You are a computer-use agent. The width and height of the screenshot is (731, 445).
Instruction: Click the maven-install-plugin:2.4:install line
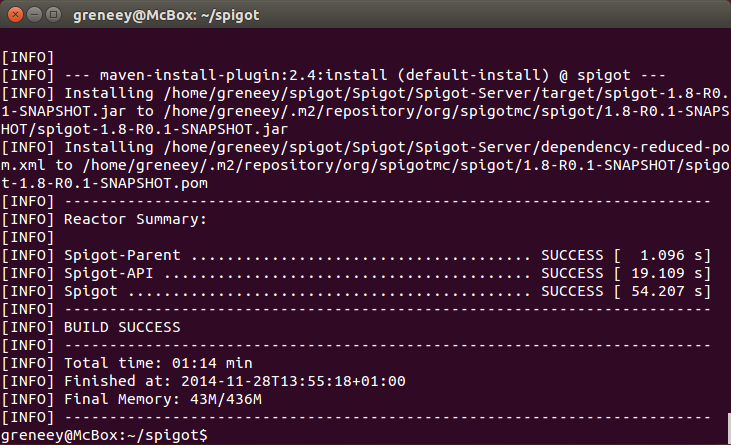click(333, 75)
